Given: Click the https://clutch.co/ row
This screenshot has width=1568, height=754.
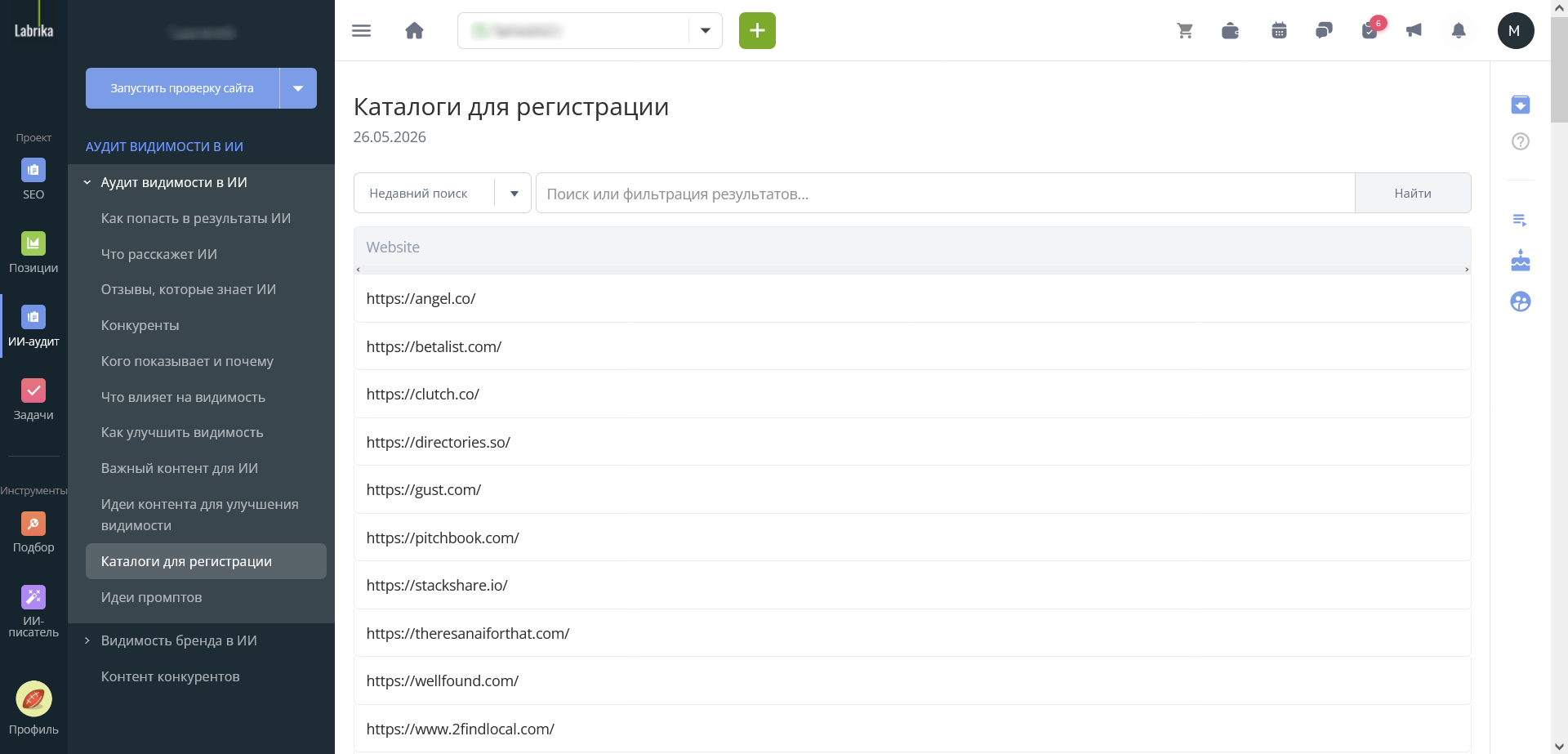Looking at the screenshot, I should [x=912, y=394].
